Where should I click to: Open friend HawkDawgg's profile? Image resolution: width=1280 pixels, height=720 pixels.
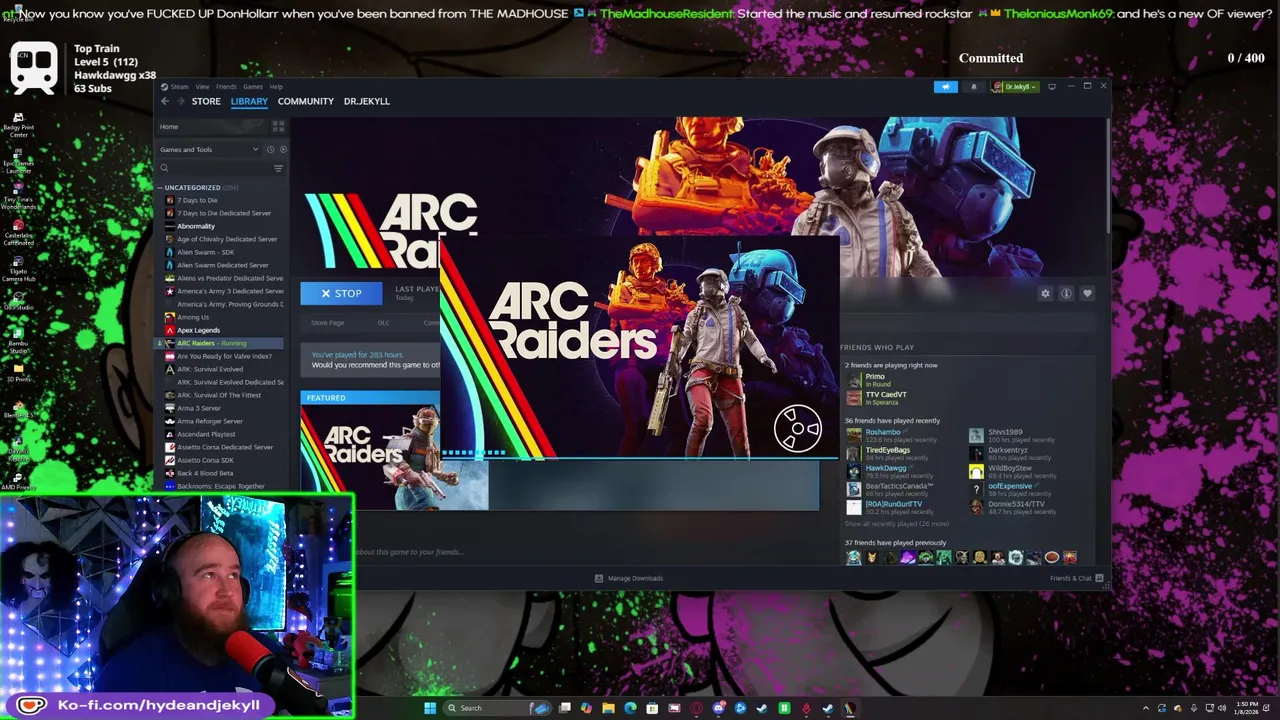886,468
